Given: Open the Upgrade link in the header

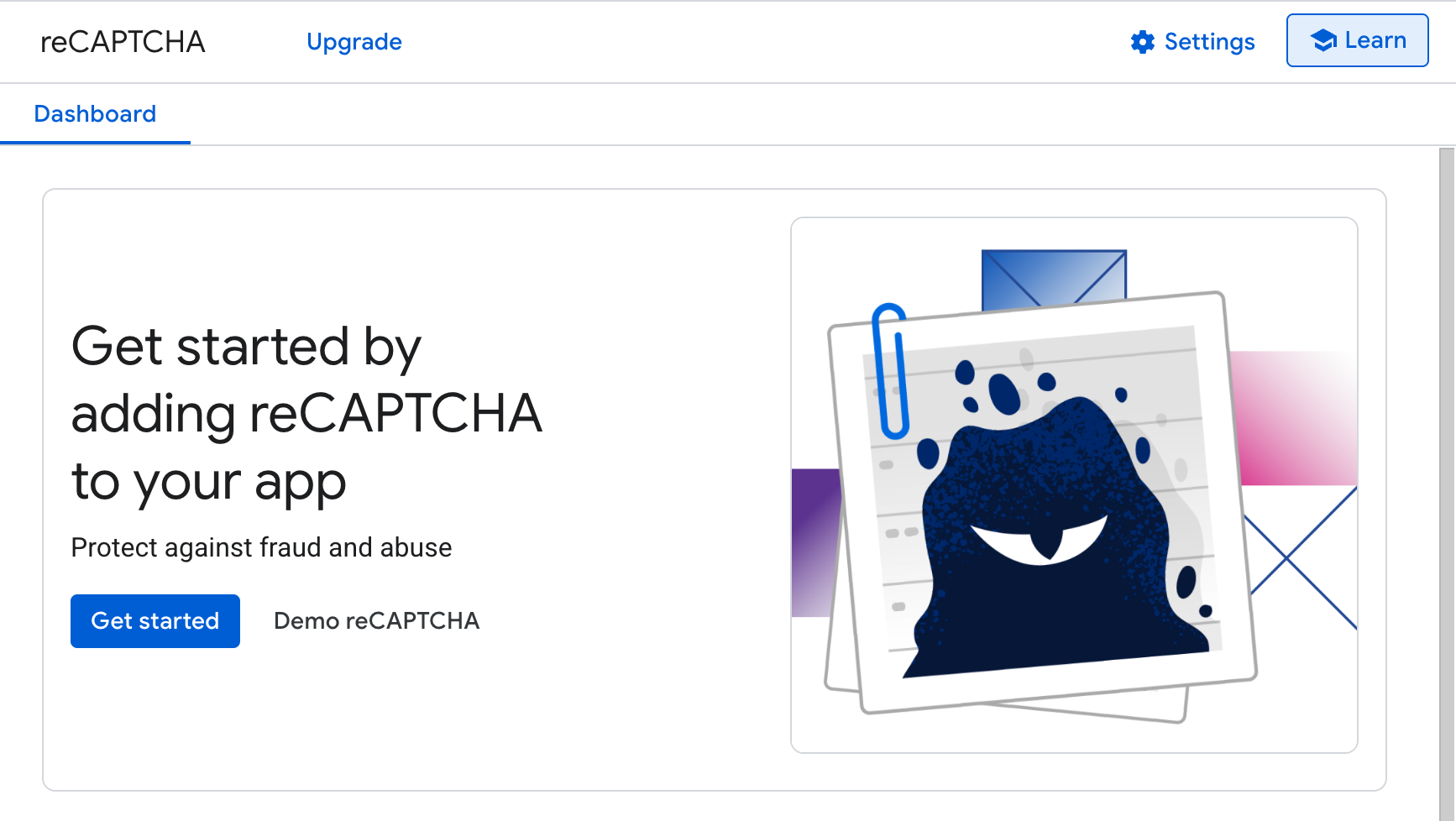Looking at the screenshot, I should (354, 42).
